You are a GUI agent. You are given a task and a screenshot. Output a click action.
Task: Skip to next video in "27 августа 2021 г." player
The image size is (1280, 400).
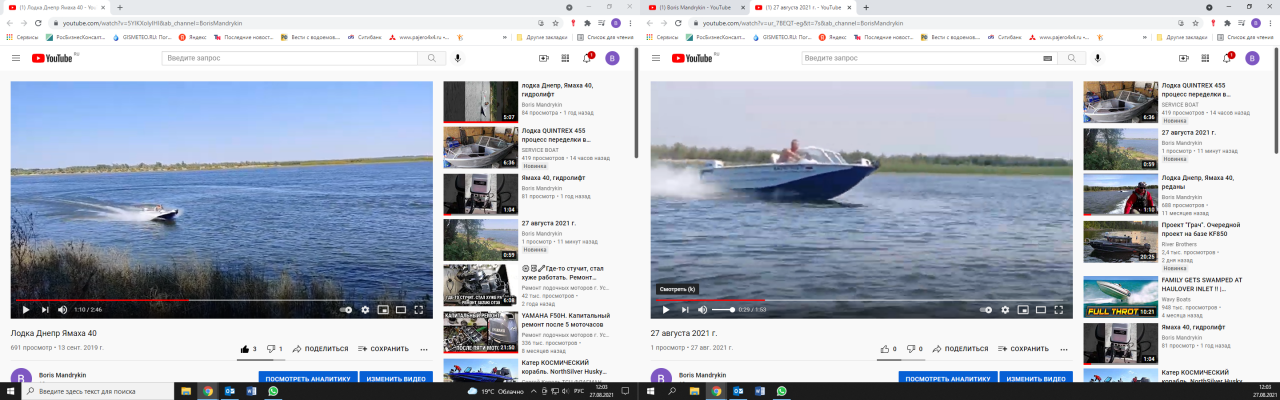coord(685,310)
